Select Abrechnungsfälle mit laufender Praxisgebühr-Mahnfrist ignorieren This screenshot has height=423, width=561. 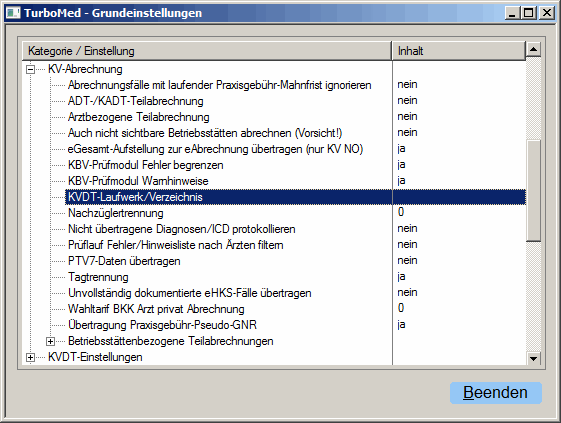coord(220,85)
